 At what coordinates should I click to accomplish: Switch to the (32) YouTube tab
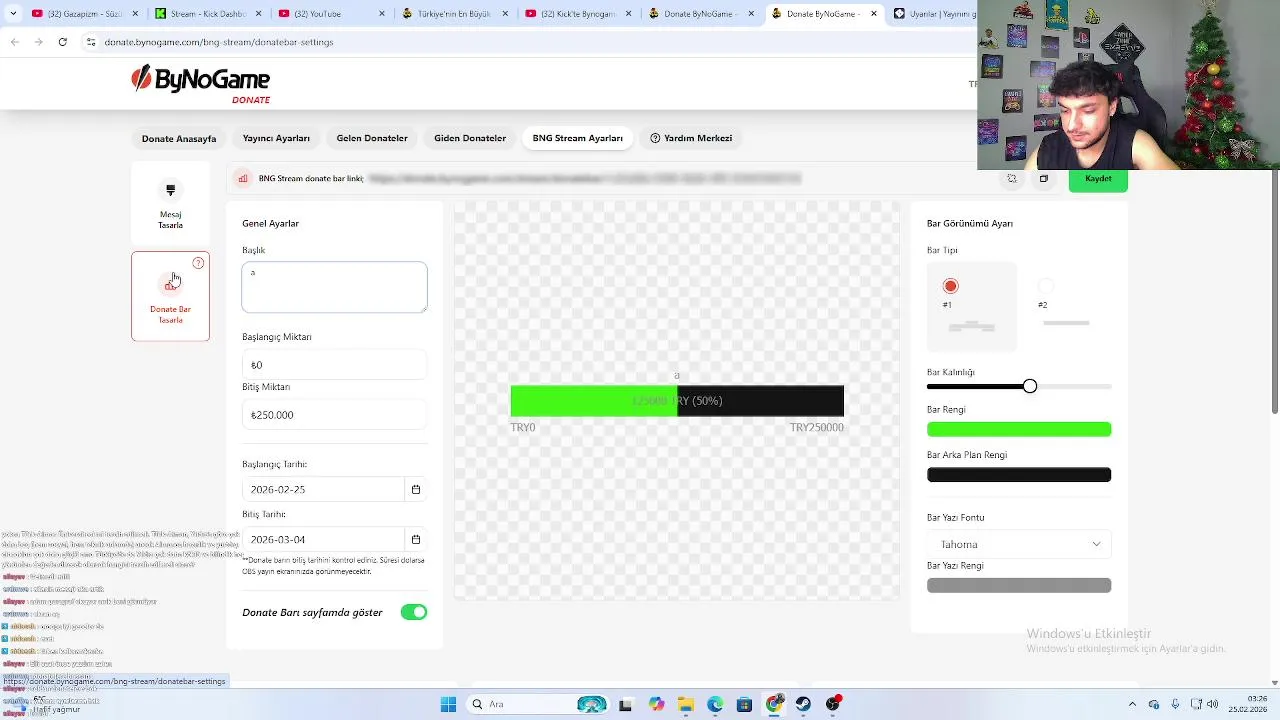pyautogui.click(x=329, y=14)
